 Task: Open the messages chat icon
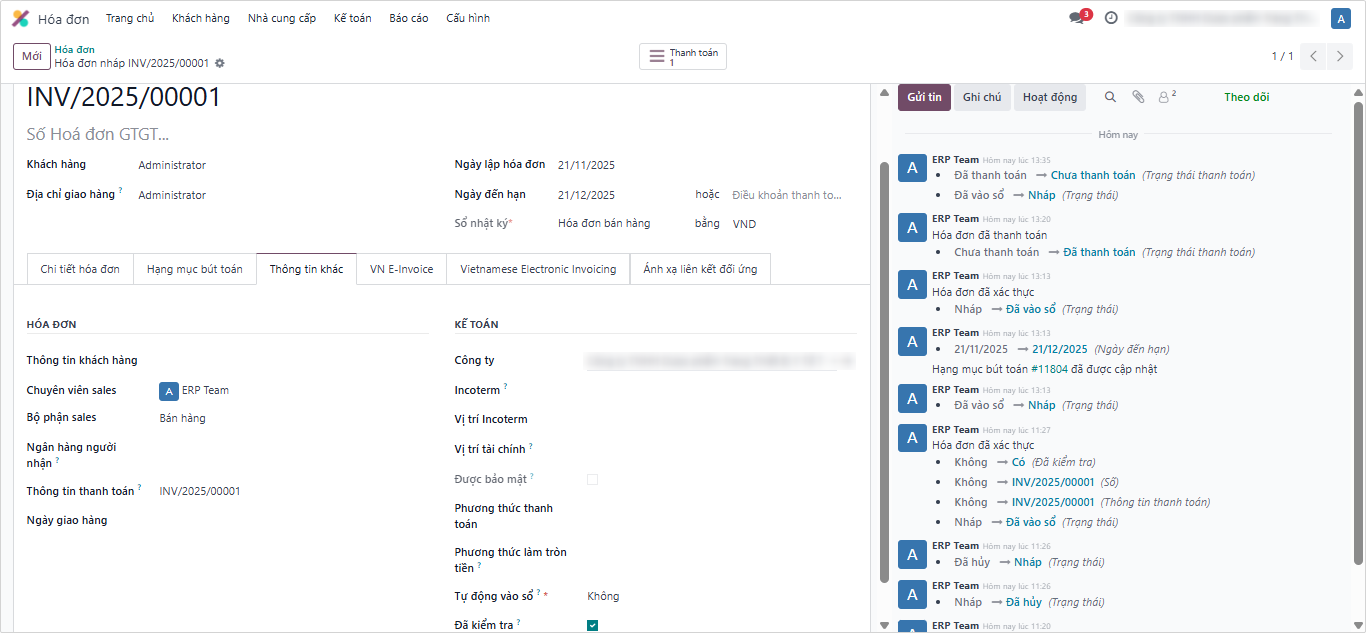(1077, 18)
